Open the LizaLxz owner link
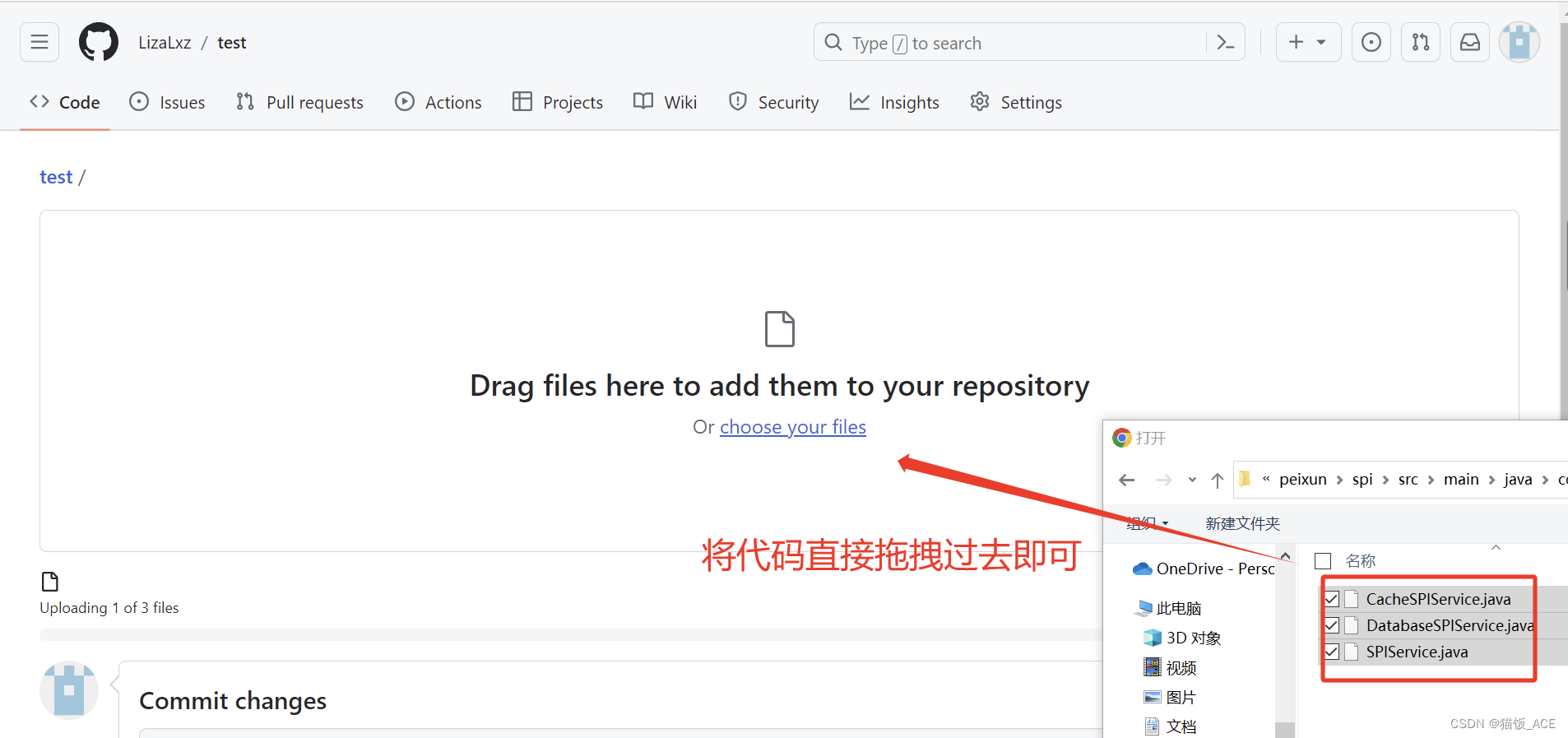The height and width of the screenshot is (738, 1568). pyautogui.click(x=165, y=43)
